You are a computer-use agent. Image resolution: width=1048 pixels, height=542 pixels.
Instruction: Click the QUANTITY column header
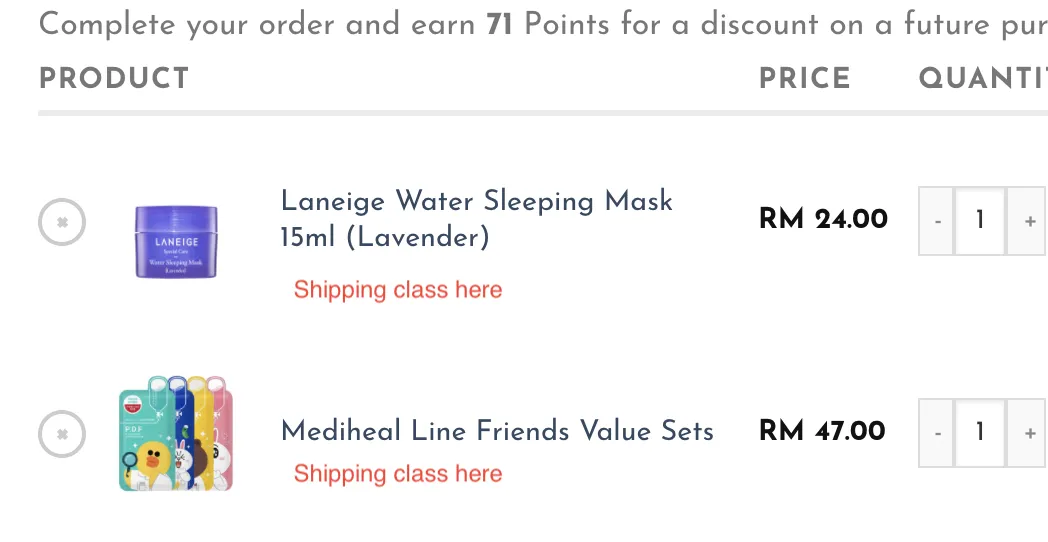tap(982, 79)
